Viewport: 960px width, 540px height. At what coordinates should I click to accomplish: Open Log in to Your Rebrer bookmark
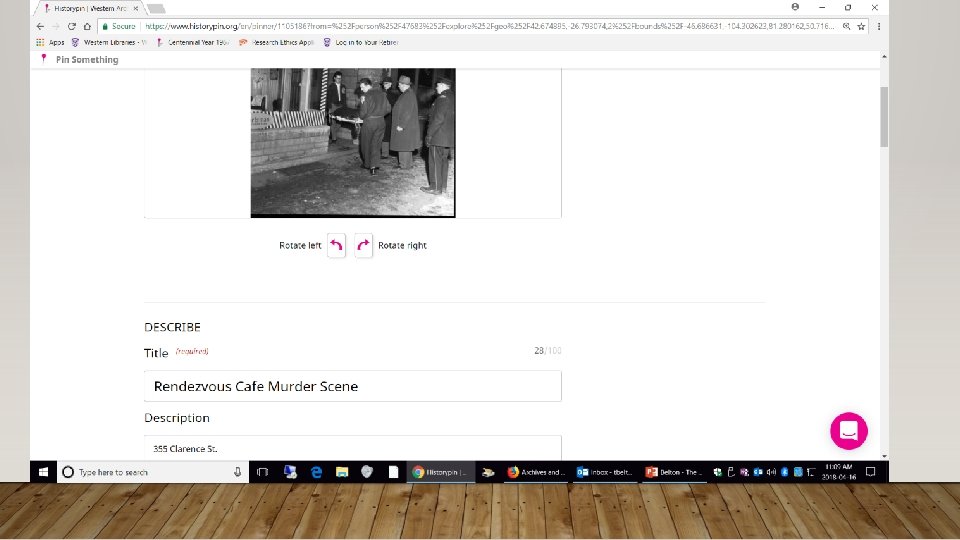(x=361, y=42)
